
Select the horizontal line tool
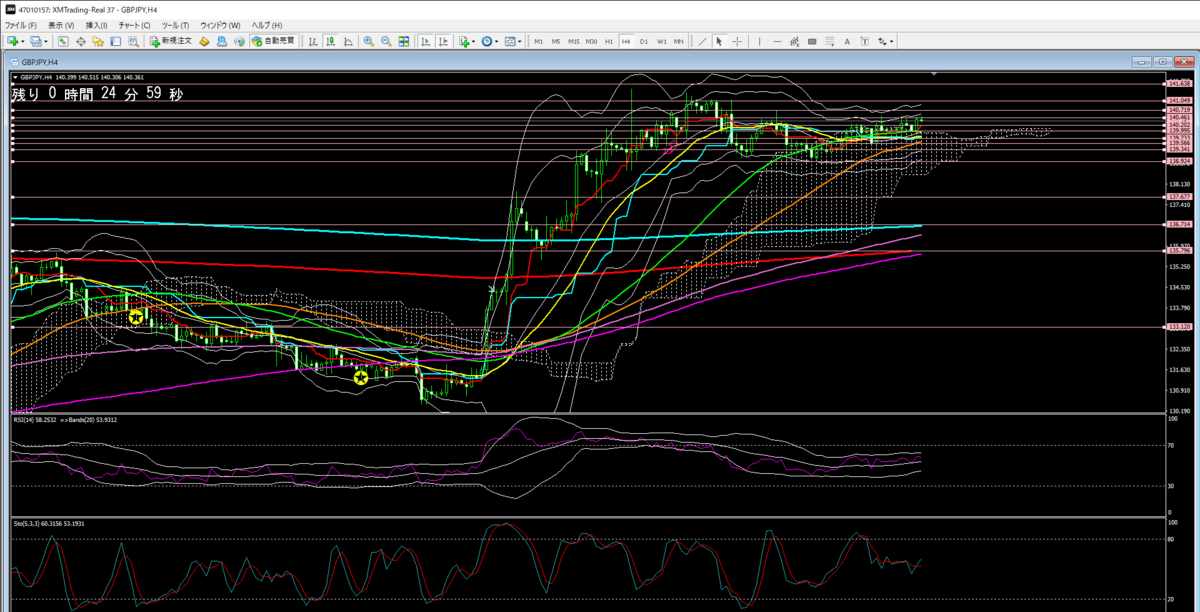(x=777, y=41)
